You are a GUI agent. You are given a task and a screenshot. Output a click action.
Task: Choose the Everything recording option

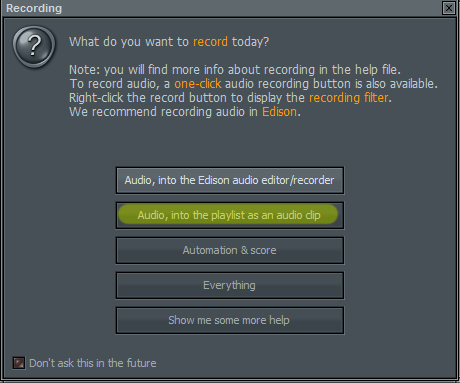[230, 285]
